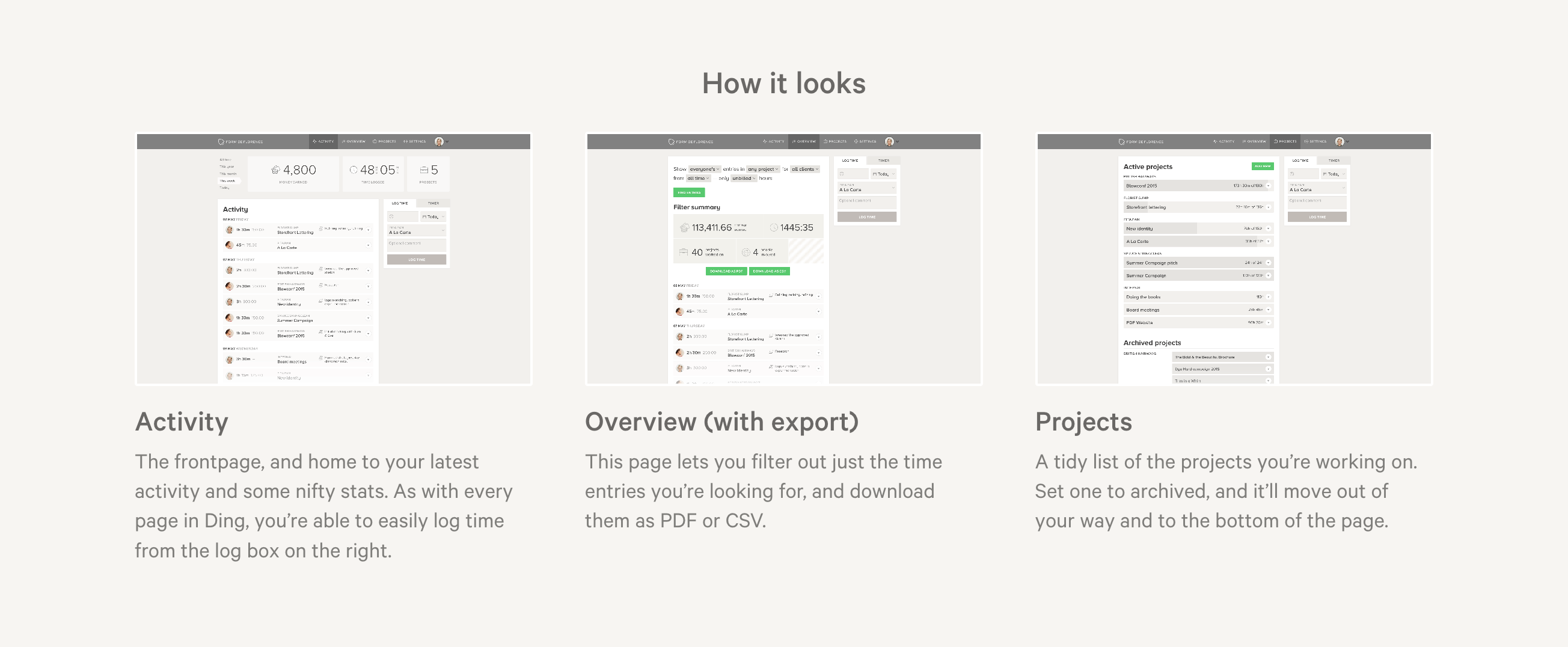The width and height of the screenshot is (1568, 647).
Task: Open the 'all time' filter dropdown
Action: 698,179
